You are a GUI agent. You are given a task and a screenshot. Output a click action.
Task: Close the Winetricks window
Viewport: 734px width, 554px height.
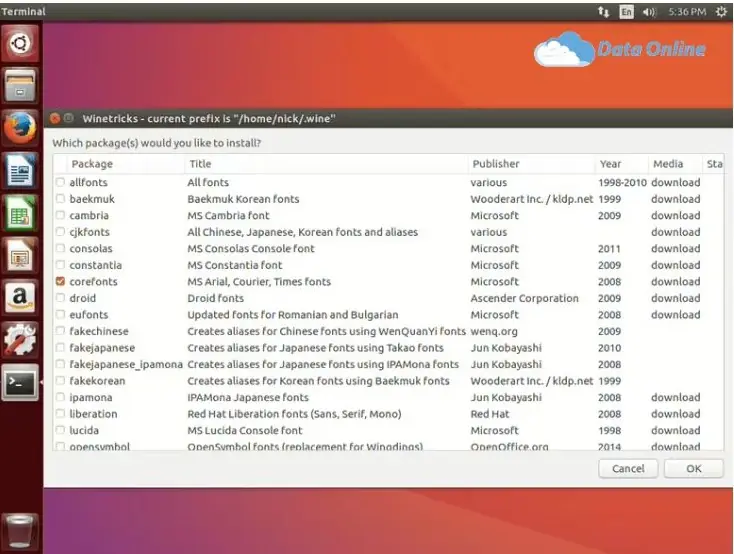coord(55,118)
